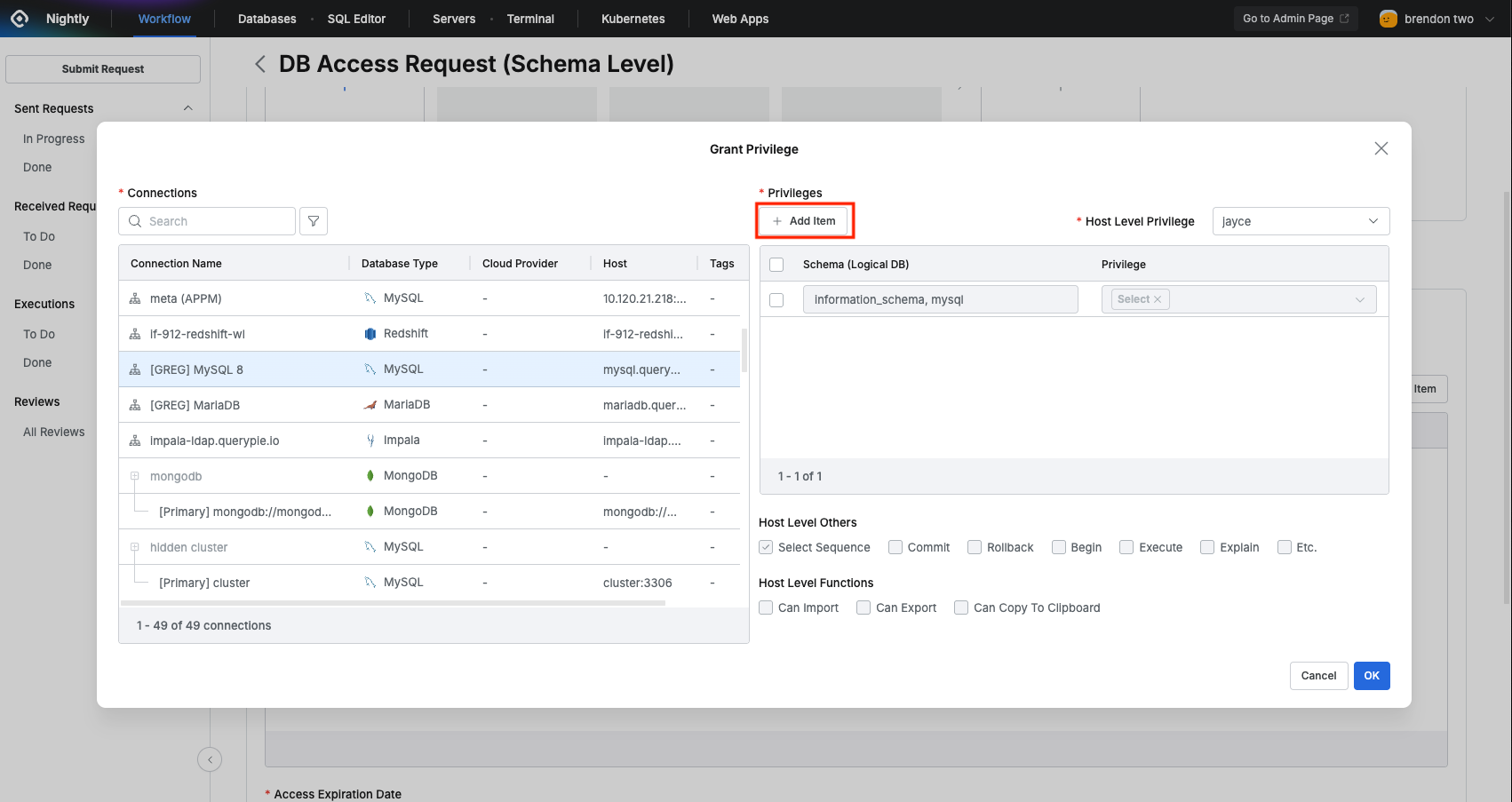Viewport: 1512px width, 802px height.
Task: Collapse the mongodb cluster tree node
Action: pyautogui.click(x=135, y=476)
